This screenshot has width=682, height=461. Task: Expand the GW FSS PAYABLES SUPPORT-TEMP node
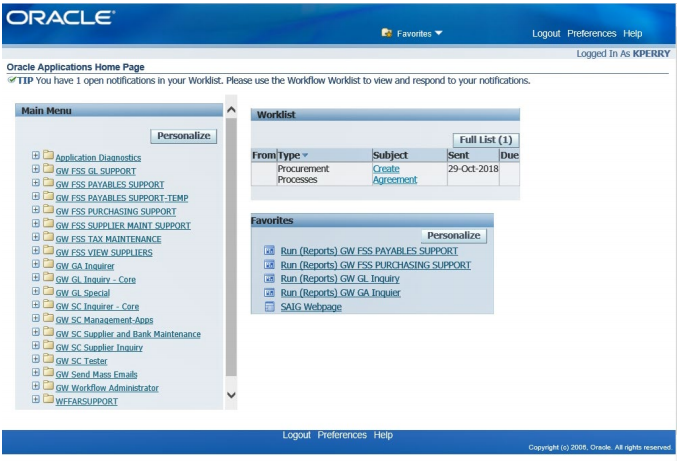click(x=36, y=196)
